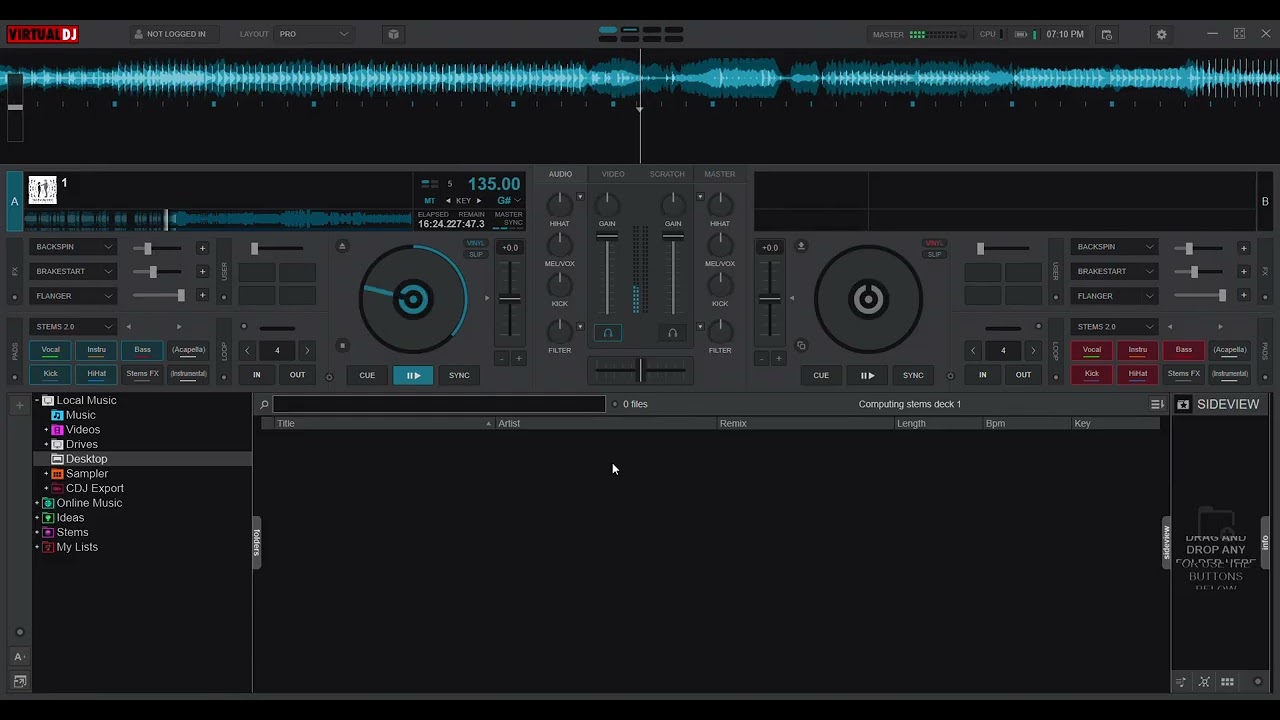
Task: Expand the Drives tree node
Action: click(x=46, y=444)
